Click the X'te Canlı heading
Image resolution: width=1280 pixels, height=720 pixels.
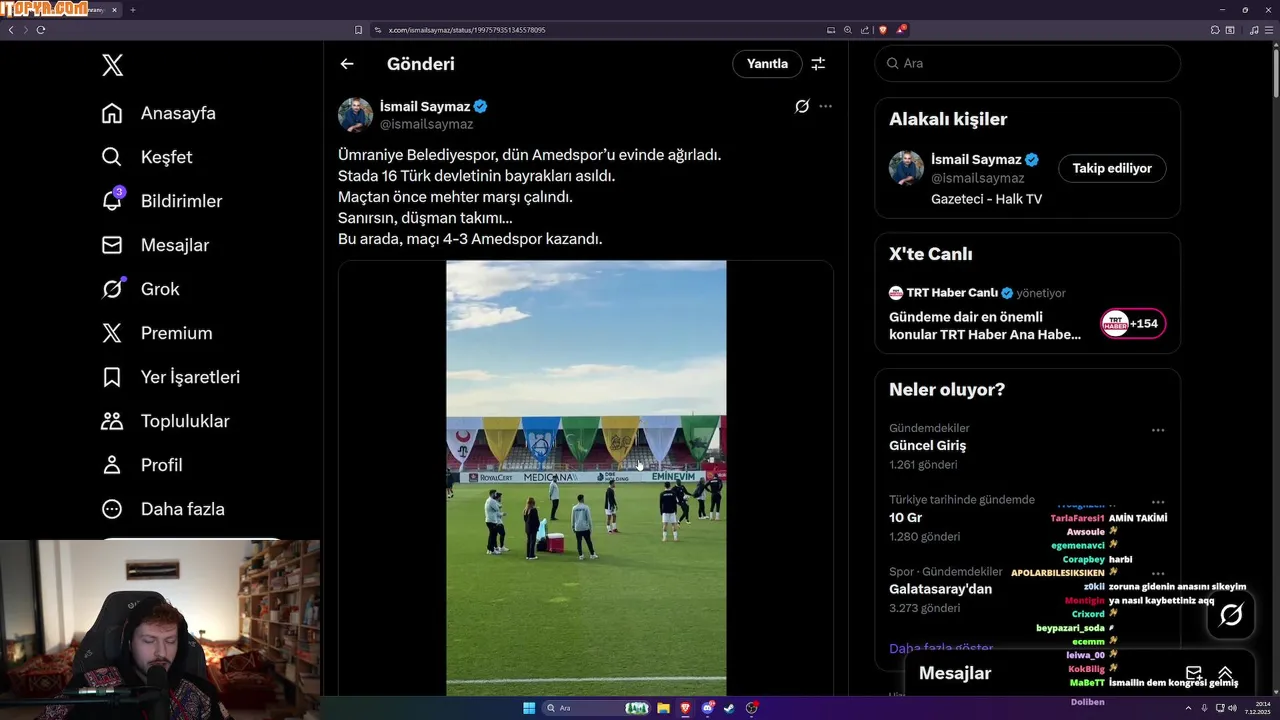pyautogui.click(x=931, y=254)
